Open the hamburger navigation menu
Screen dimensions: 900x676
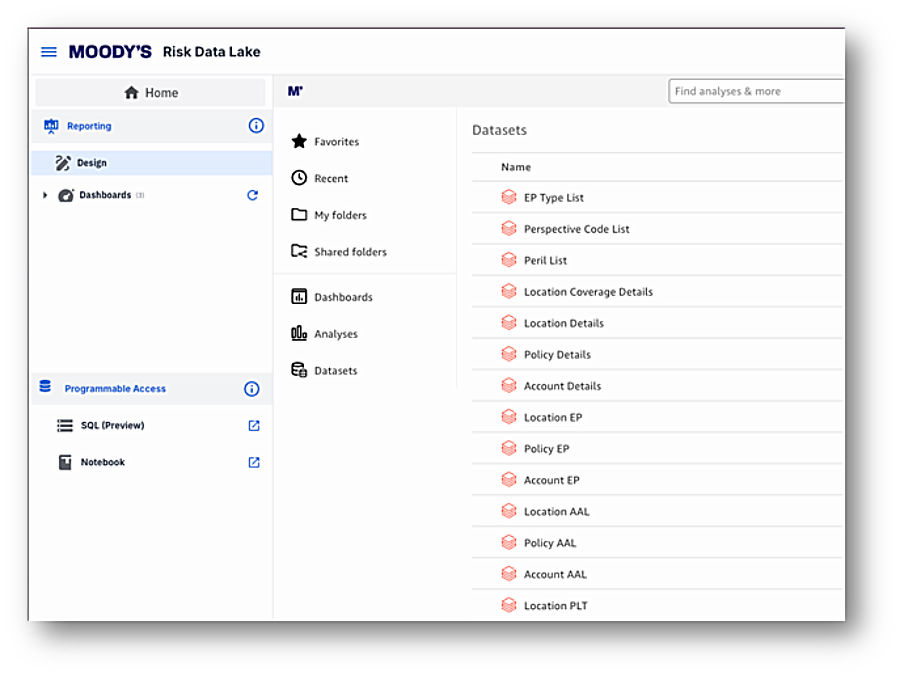coord(49,52)
